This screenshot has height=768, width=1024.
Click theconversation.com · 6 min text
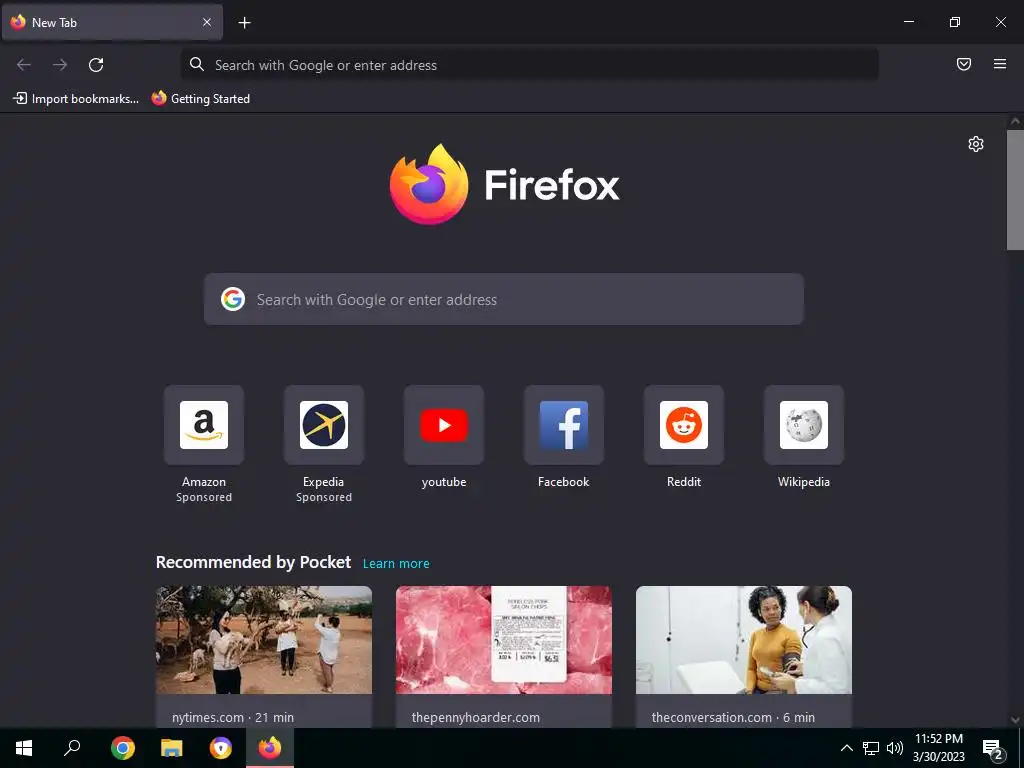click(x=733, y=717)
